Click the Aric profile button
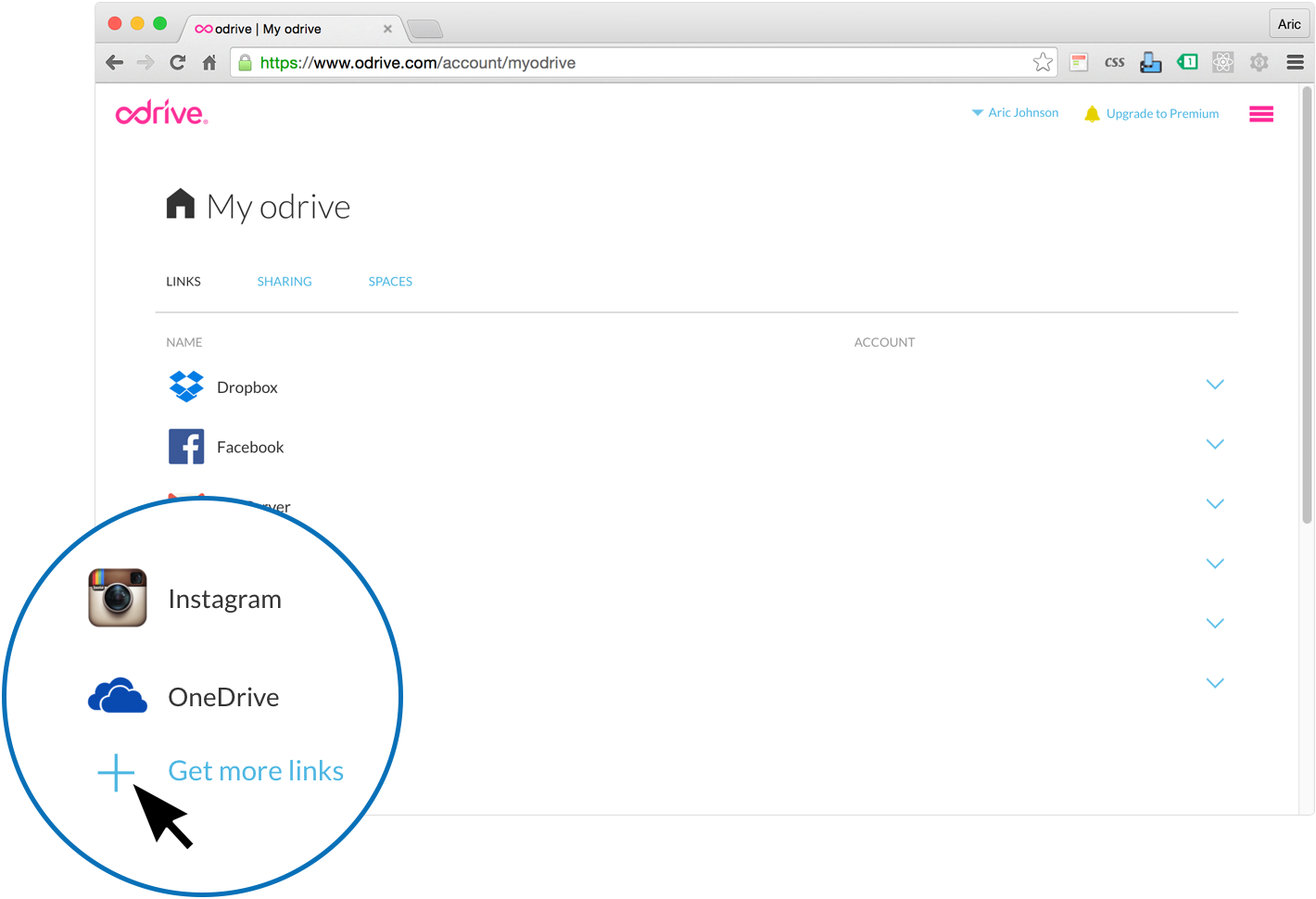Image resolution: width=1316 pixels, height=899 pixels. coord(1289,24)
